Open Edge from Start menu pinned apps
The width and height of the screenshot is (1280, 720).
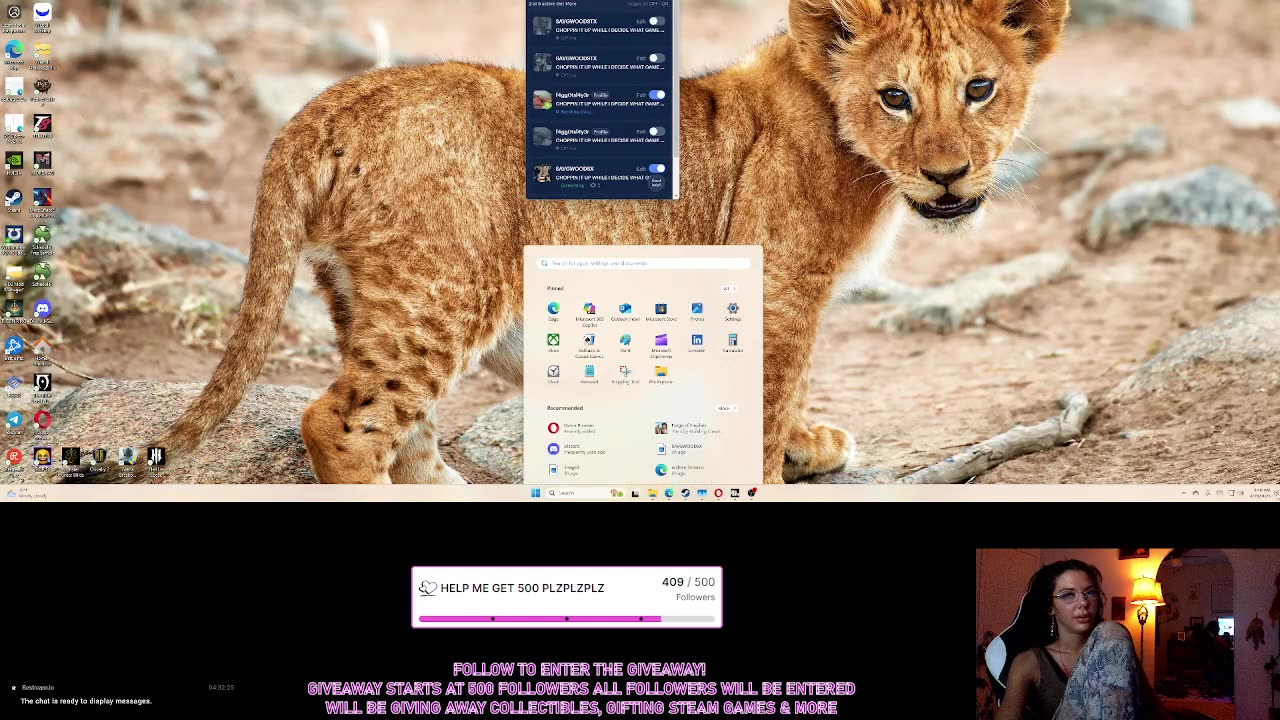[553, 311]
